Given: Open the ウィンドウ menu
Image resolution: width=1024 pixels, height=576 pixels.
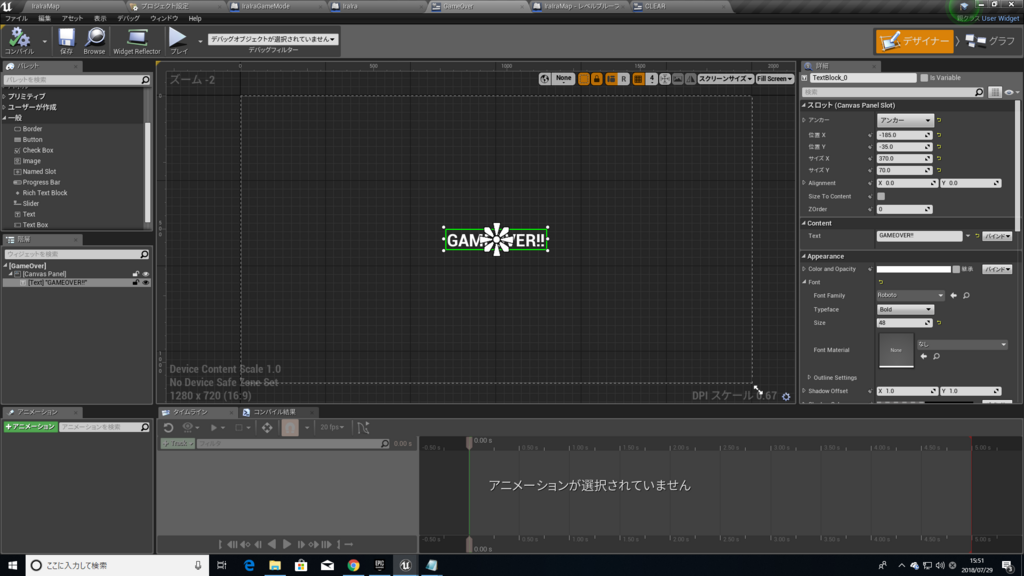Looking at the screenshot, I should pyautogui.click(x=164, y=18).
